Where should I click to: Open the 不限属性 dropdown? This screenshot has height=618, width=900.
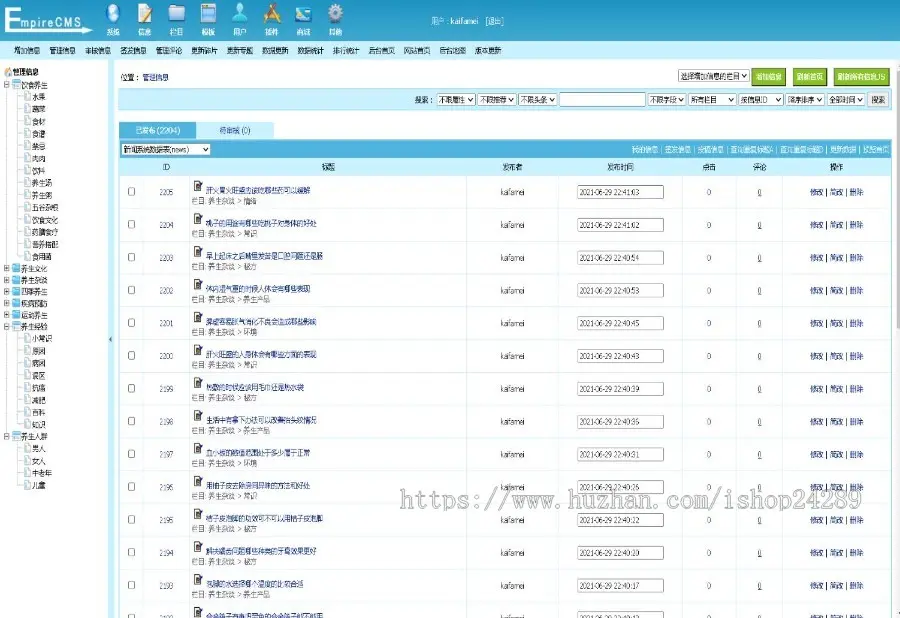click(x=456, y=100)
